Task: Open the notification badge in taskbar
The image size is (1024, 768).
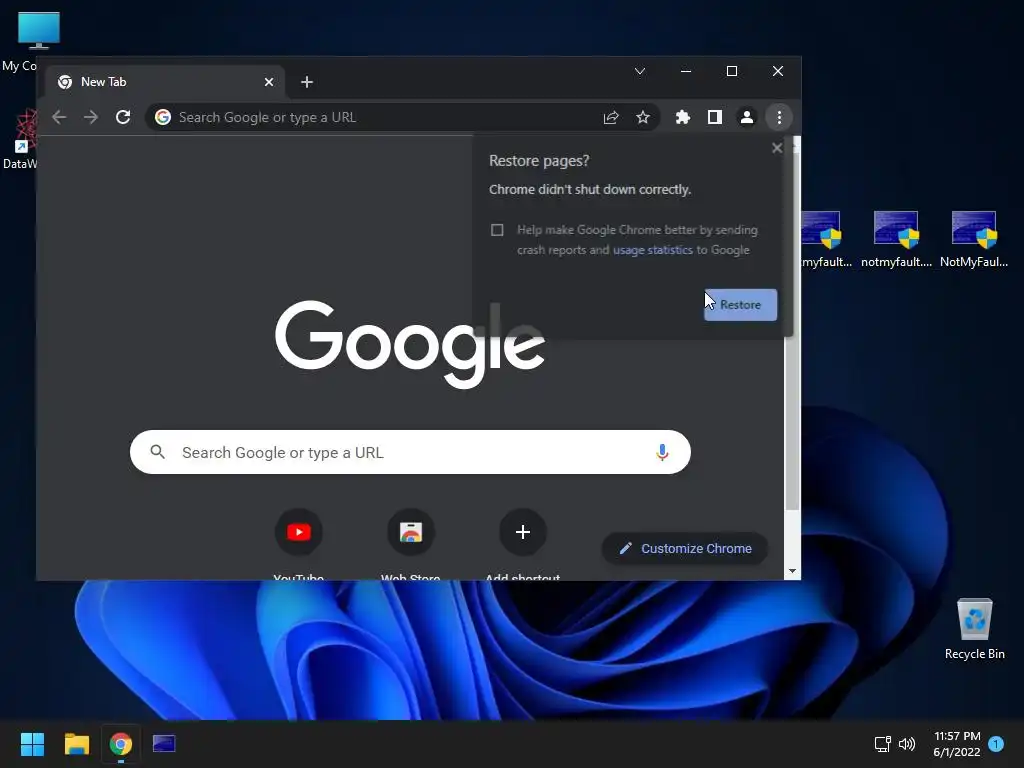Action: click(996, 744)
